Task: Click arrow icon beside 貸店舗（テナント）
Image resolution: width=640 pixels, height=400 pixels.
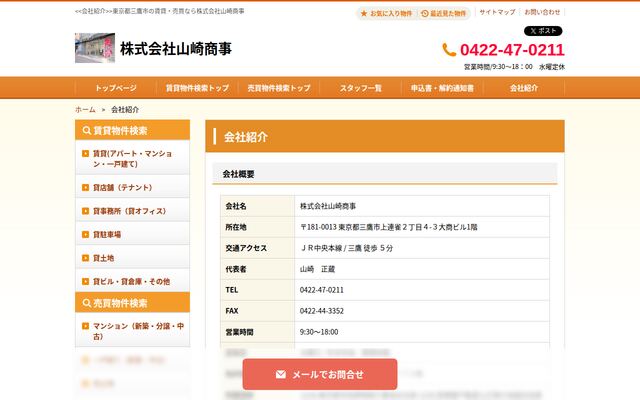Action: tap(85, 187)
